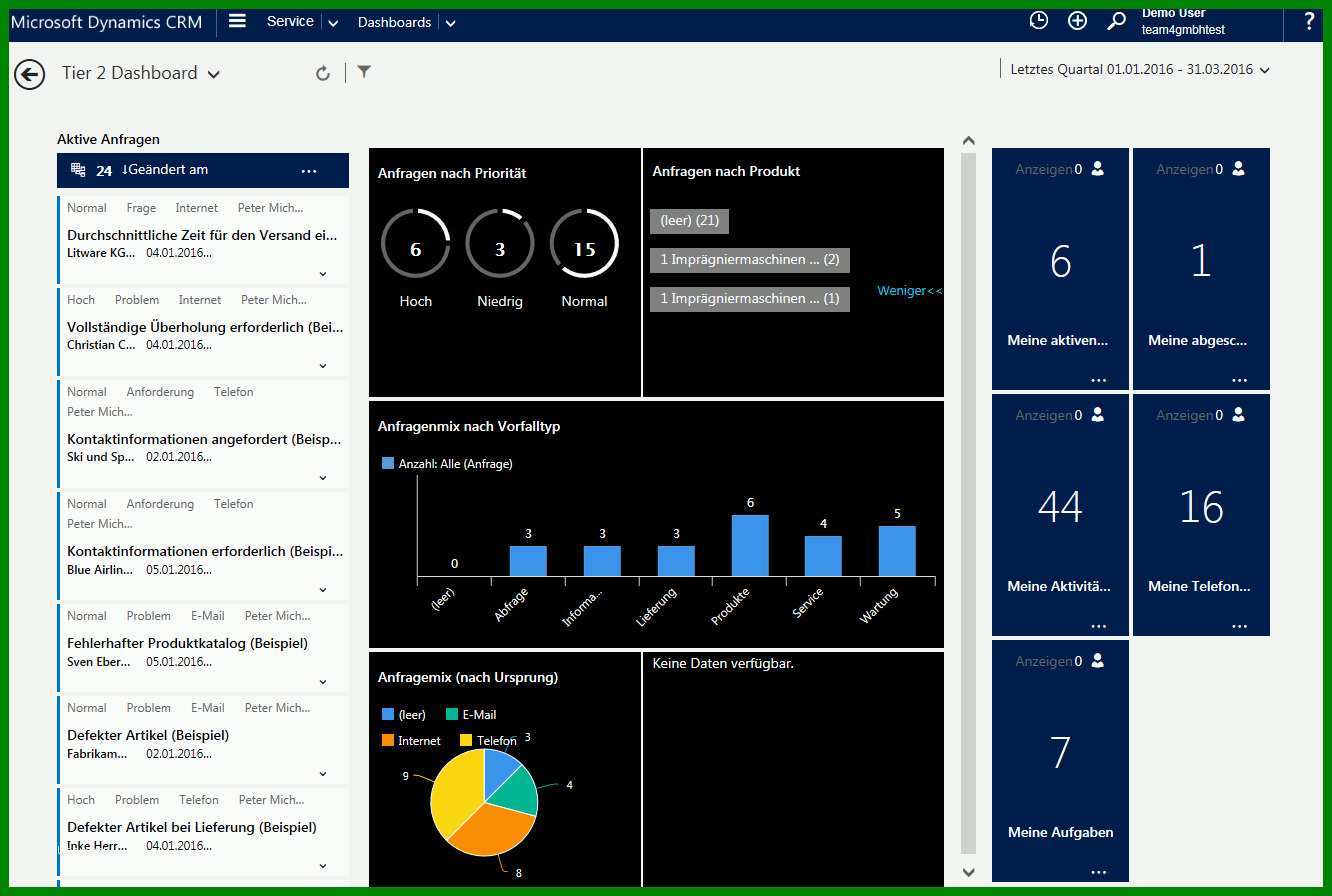Click user icon on Meine Aktivitä tile
The width and height of the screenshot is (1332, 896).
pos(1098,415)
